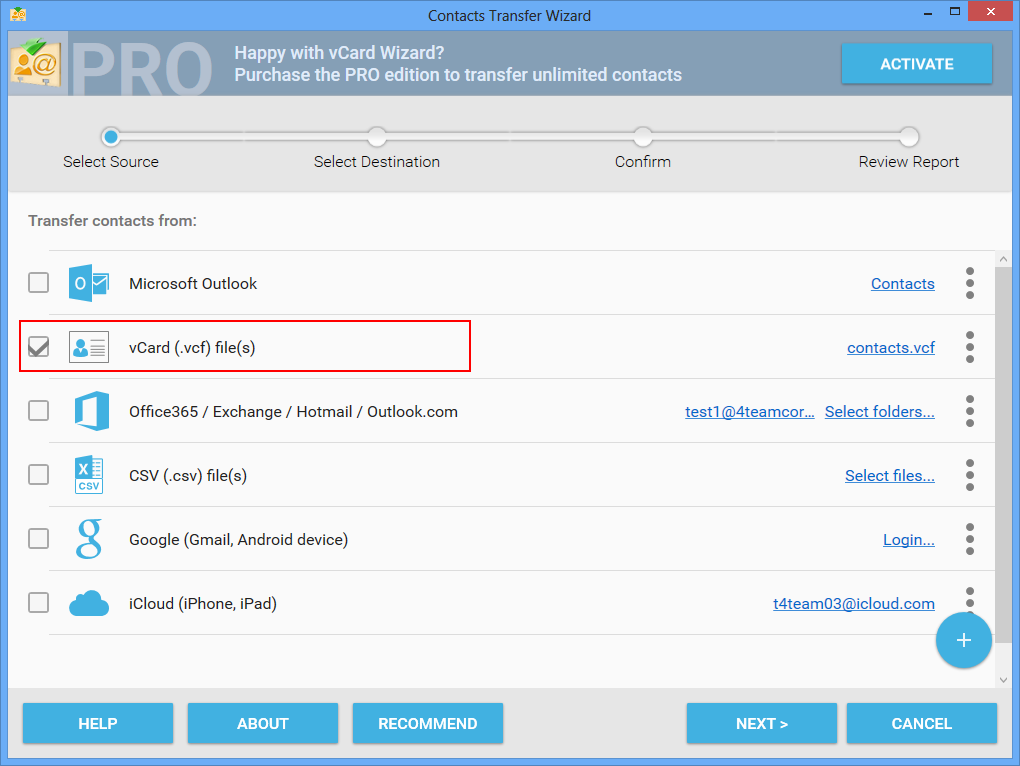Image resolution: width=1020 pixels, height=766 pixels.
Task: Select the CSV (.csv) file(s) row label
Action: point(188,475)
